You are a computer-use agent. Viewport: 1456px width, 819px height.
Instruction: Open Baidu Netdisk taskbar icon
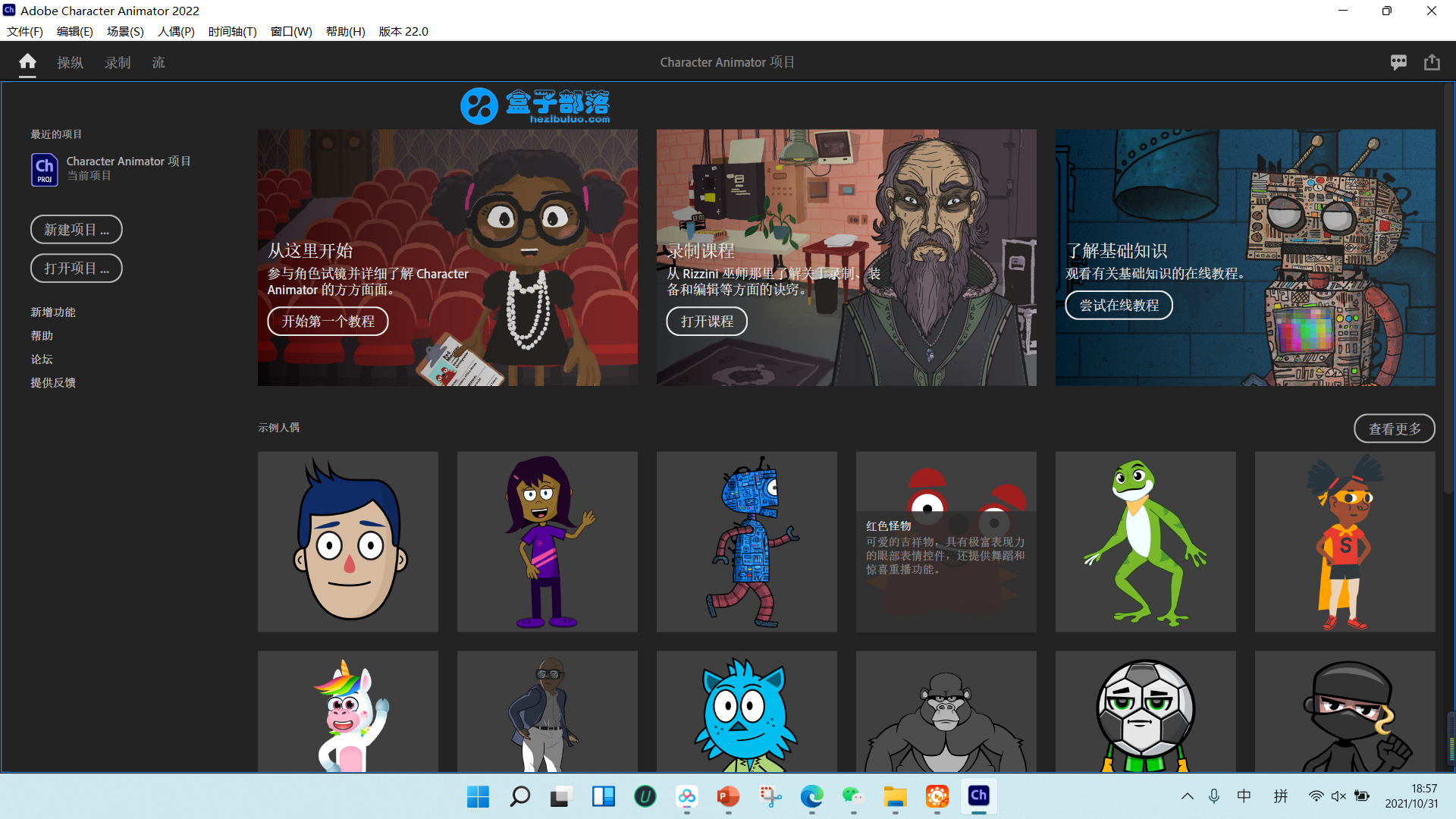tap(686, 796)
